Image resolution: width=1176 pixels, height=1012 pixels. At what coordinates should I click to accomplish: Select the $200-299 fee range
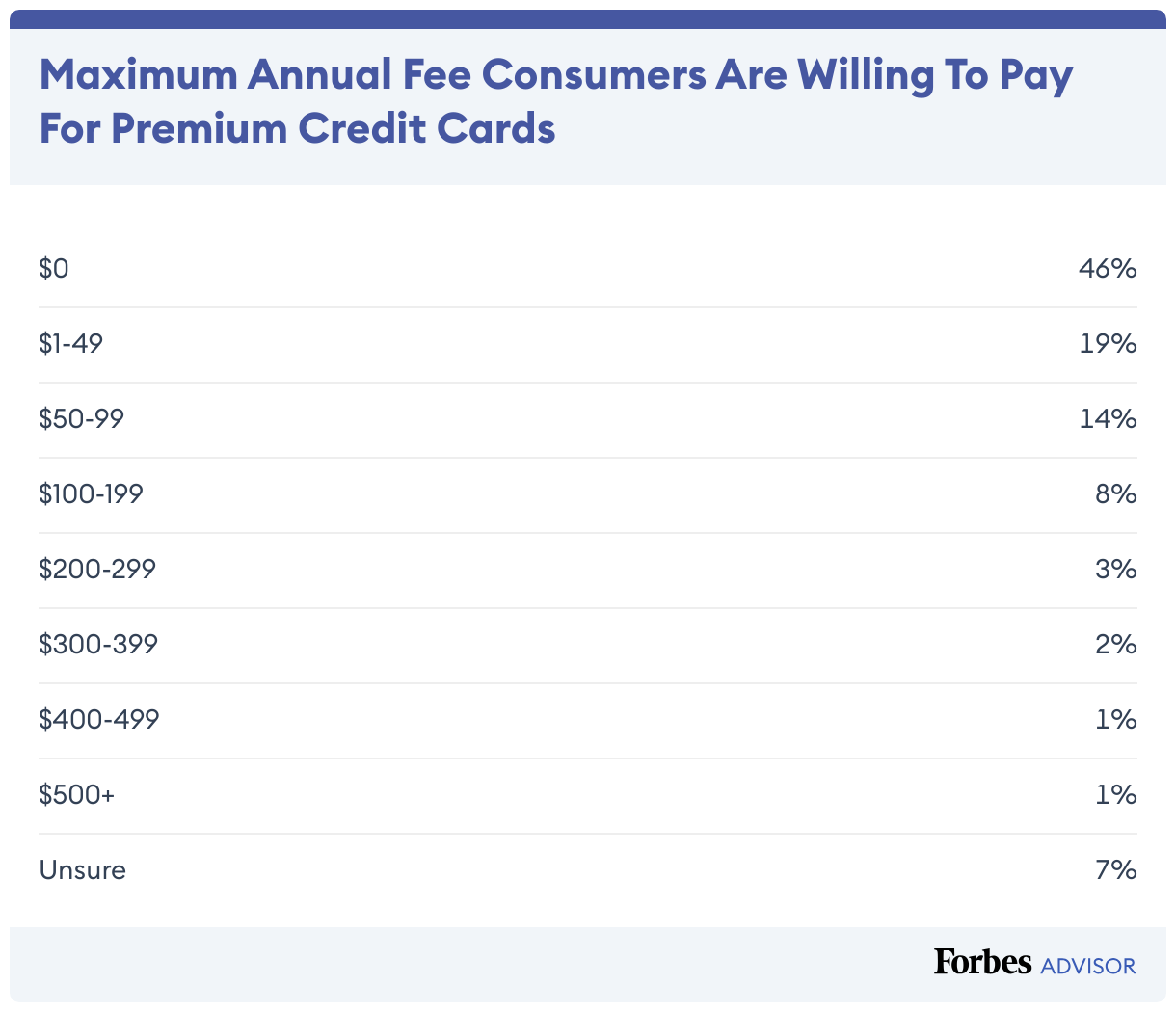[x=97, y=570]
